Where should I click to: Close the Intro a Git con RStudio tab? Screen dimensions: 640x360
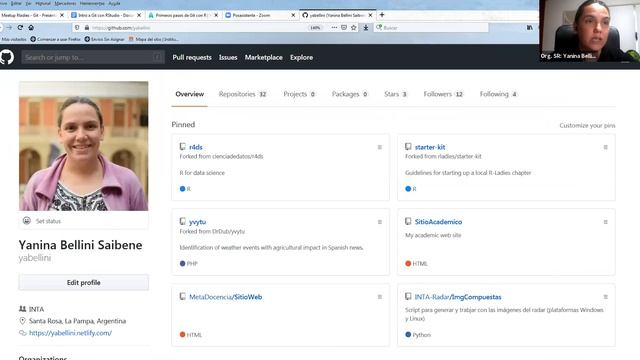139,15
